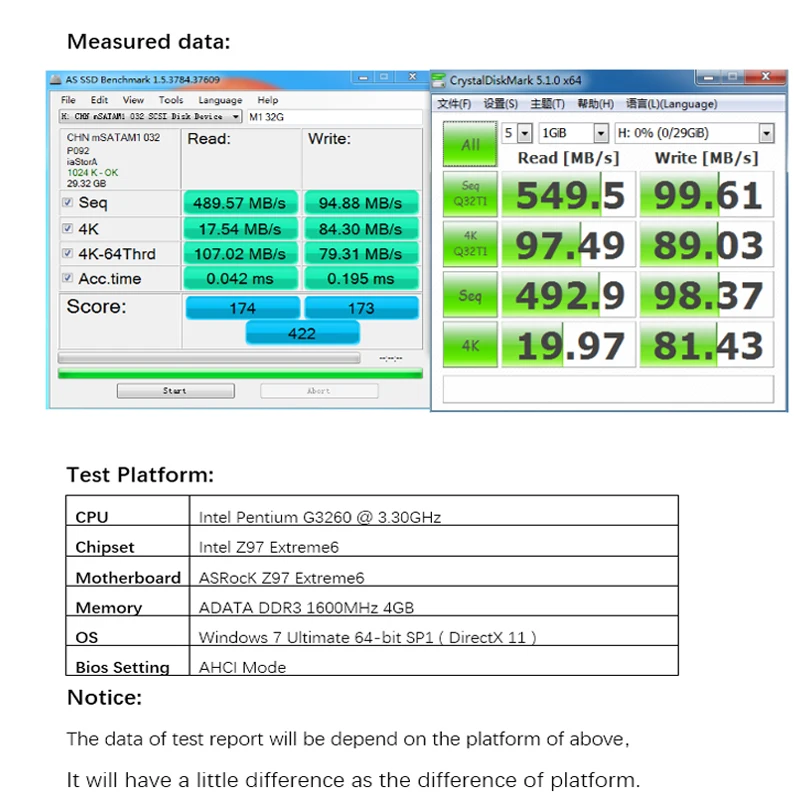Viewport: 800px width, 800px height.
Task: Open the test count dropdown showing 5
Action: pos(525,134)
